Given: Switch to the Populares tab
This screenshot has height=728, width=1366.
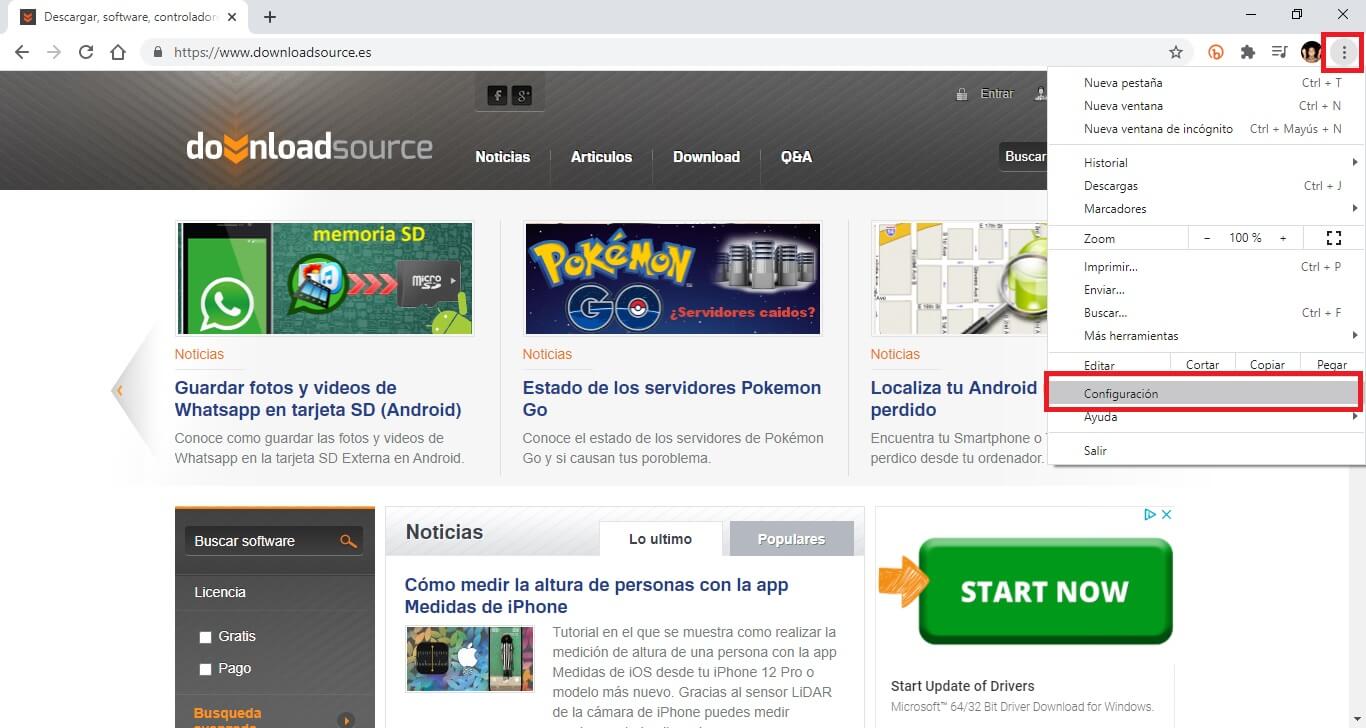Looking at the screenshot, I should coord(791,539).
